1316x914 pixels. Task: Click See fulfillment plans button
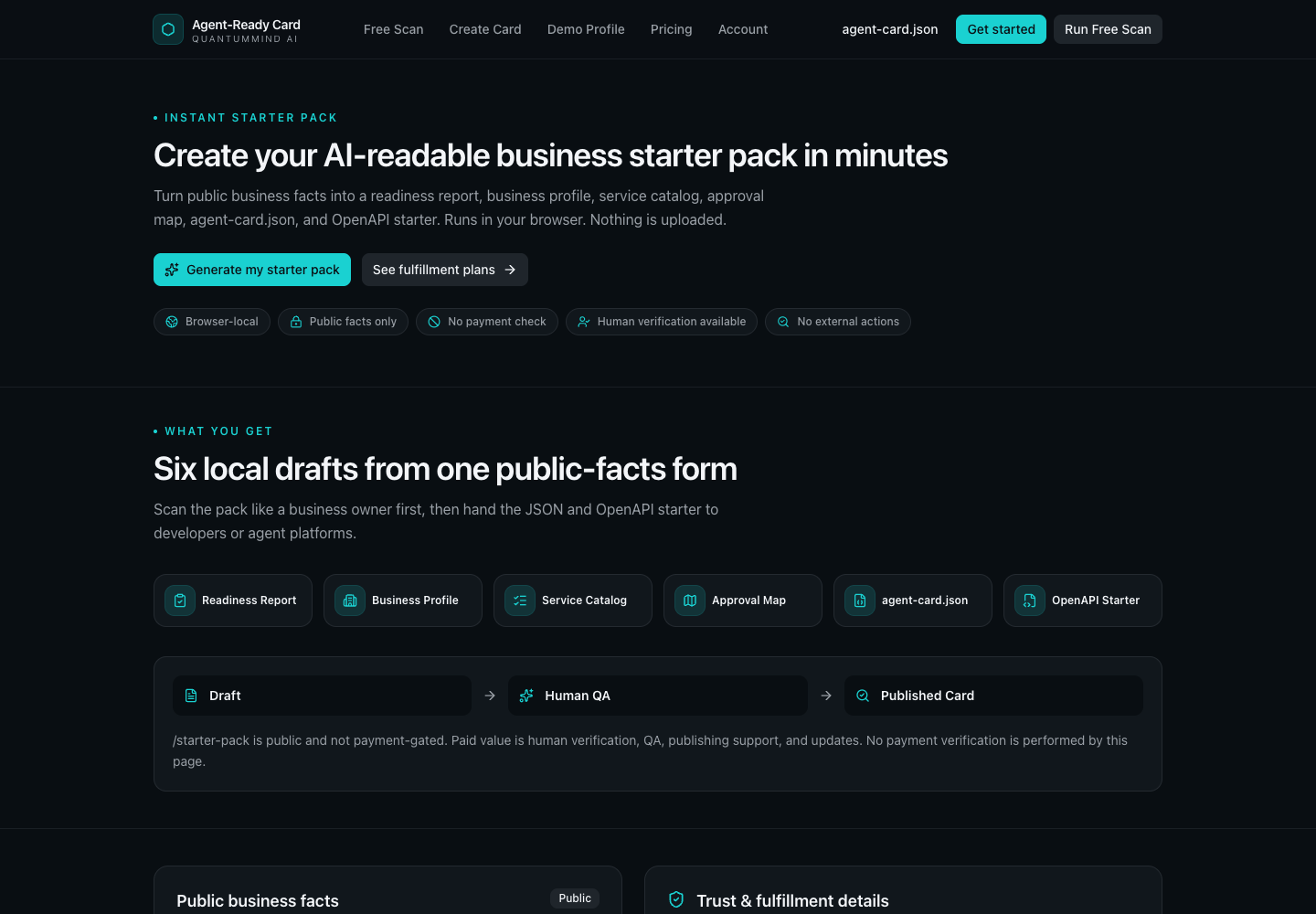point(445,270)
